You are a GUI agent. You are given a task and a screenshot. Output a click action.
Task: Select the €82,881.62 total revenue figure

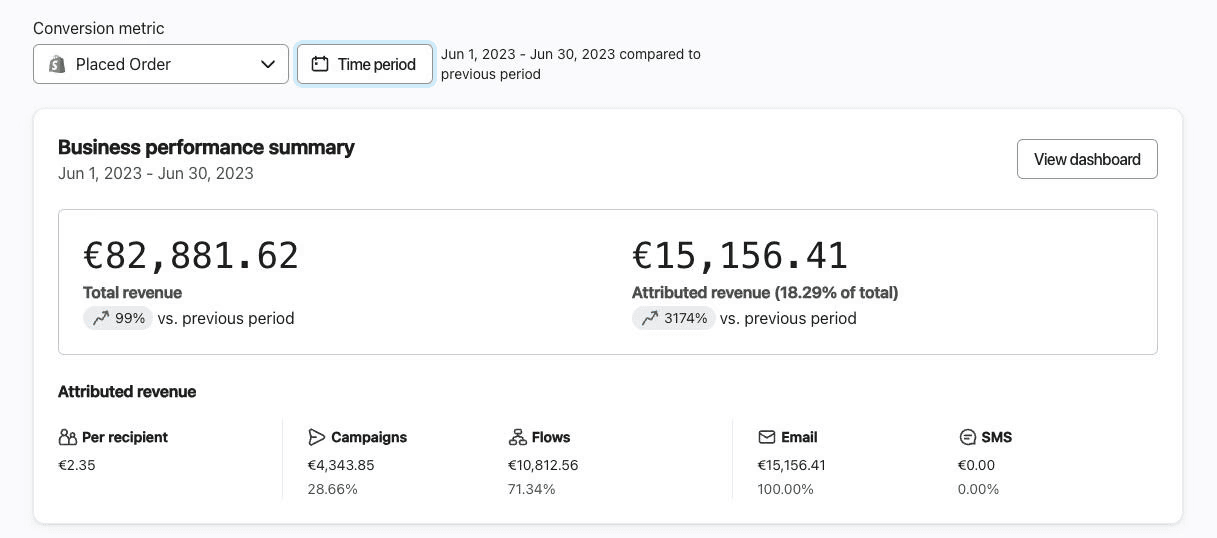click(191, 256)
